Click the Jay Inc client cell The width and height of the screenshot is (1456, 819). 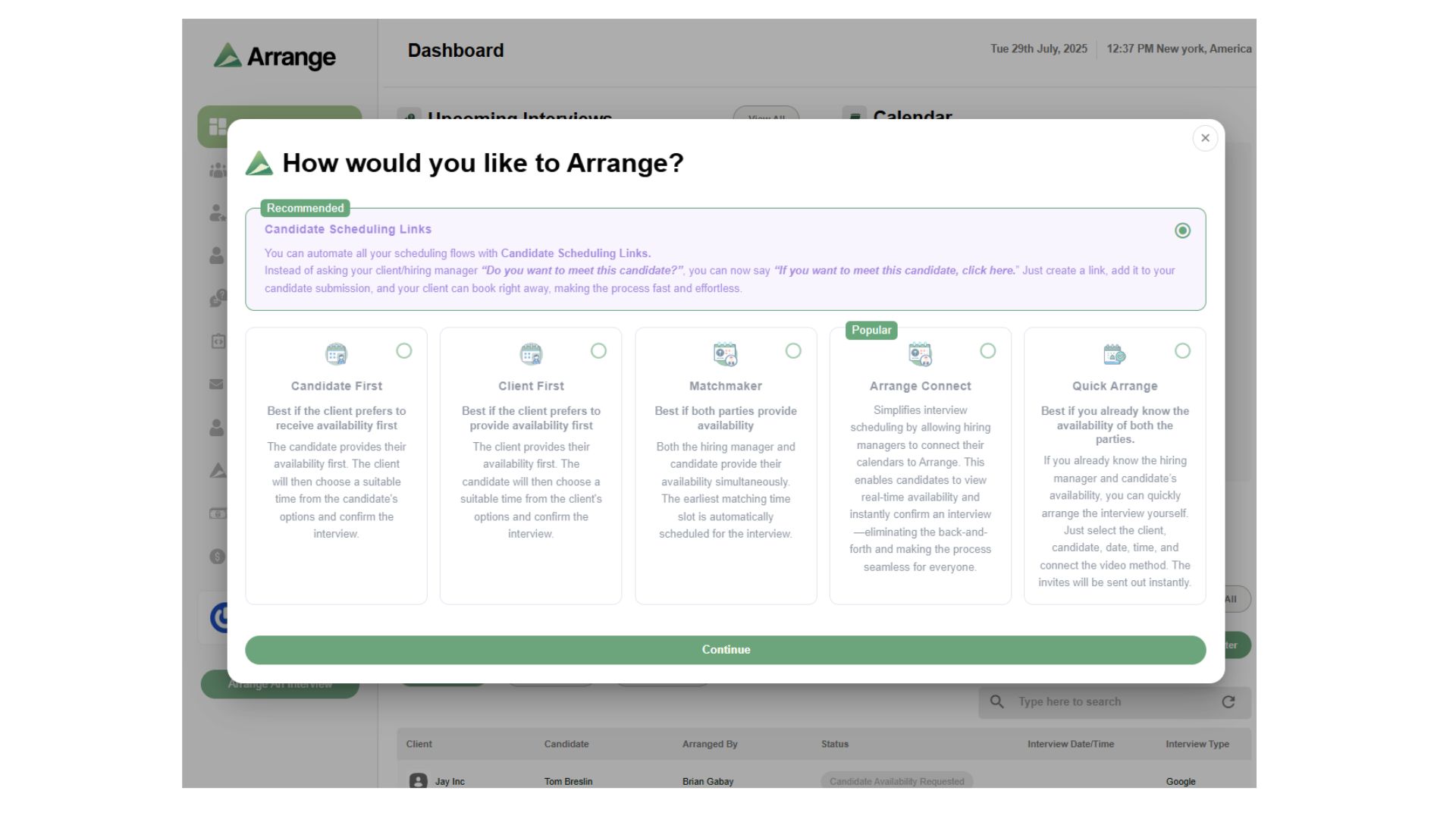450,781
